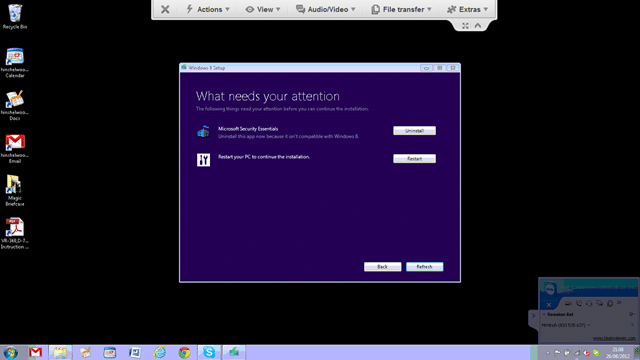640x360 pixels.
Task: Toggle full screen icon under toolbar
Action: pyautogui.click(x=465, y=26)
